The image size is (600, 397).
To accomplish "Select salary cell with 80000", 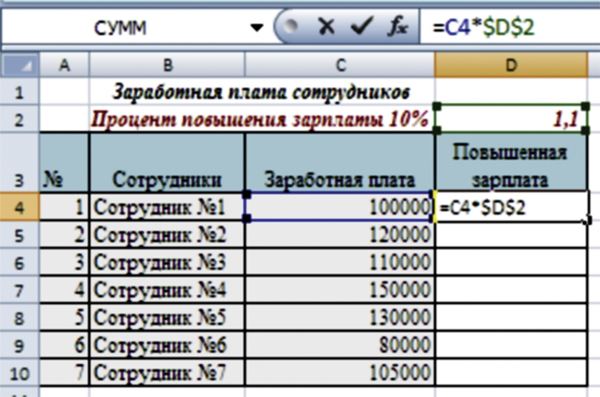I will (340, 345).
